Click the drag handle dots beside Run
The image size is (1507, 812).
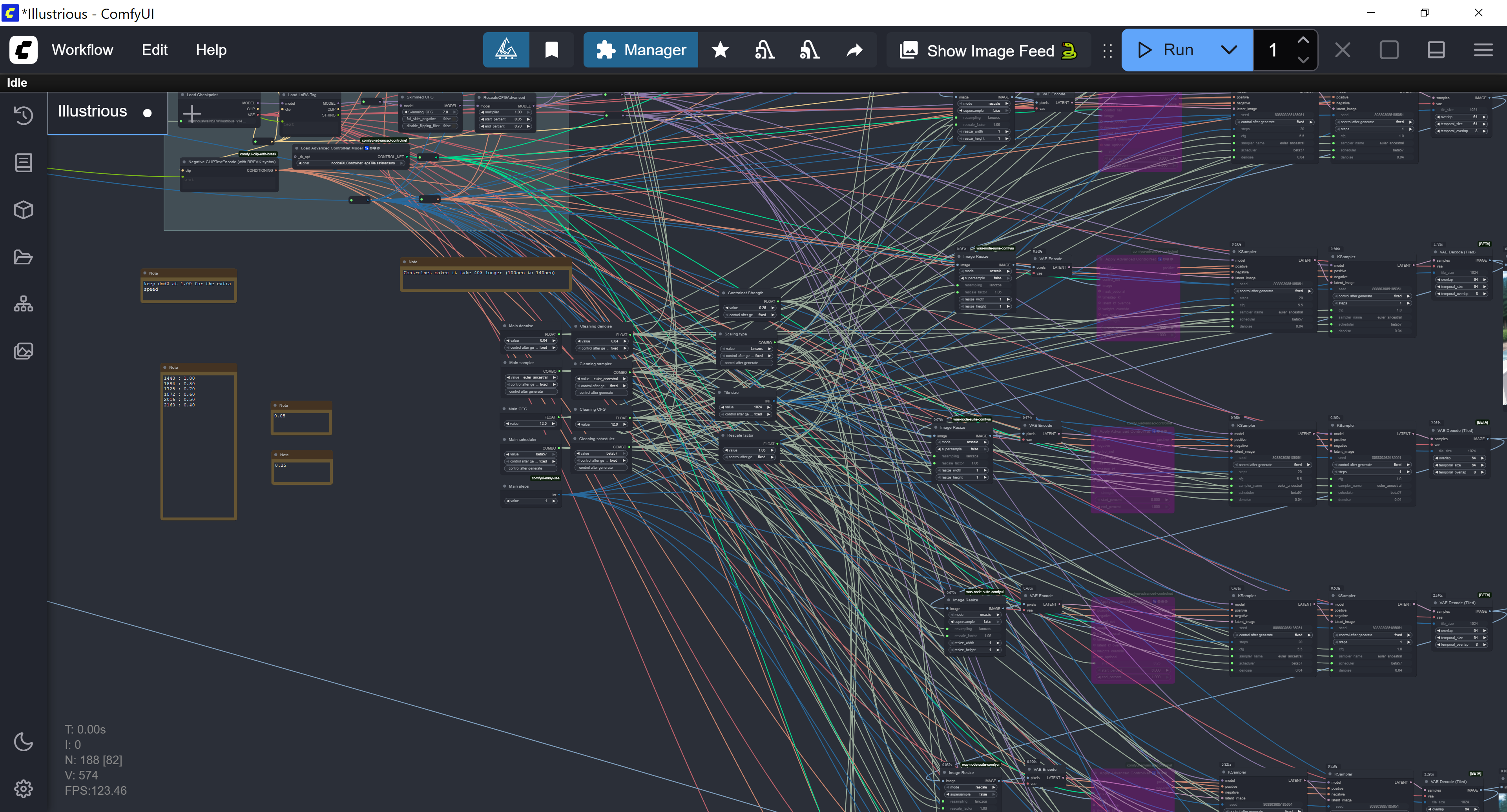pos(1107,51)
